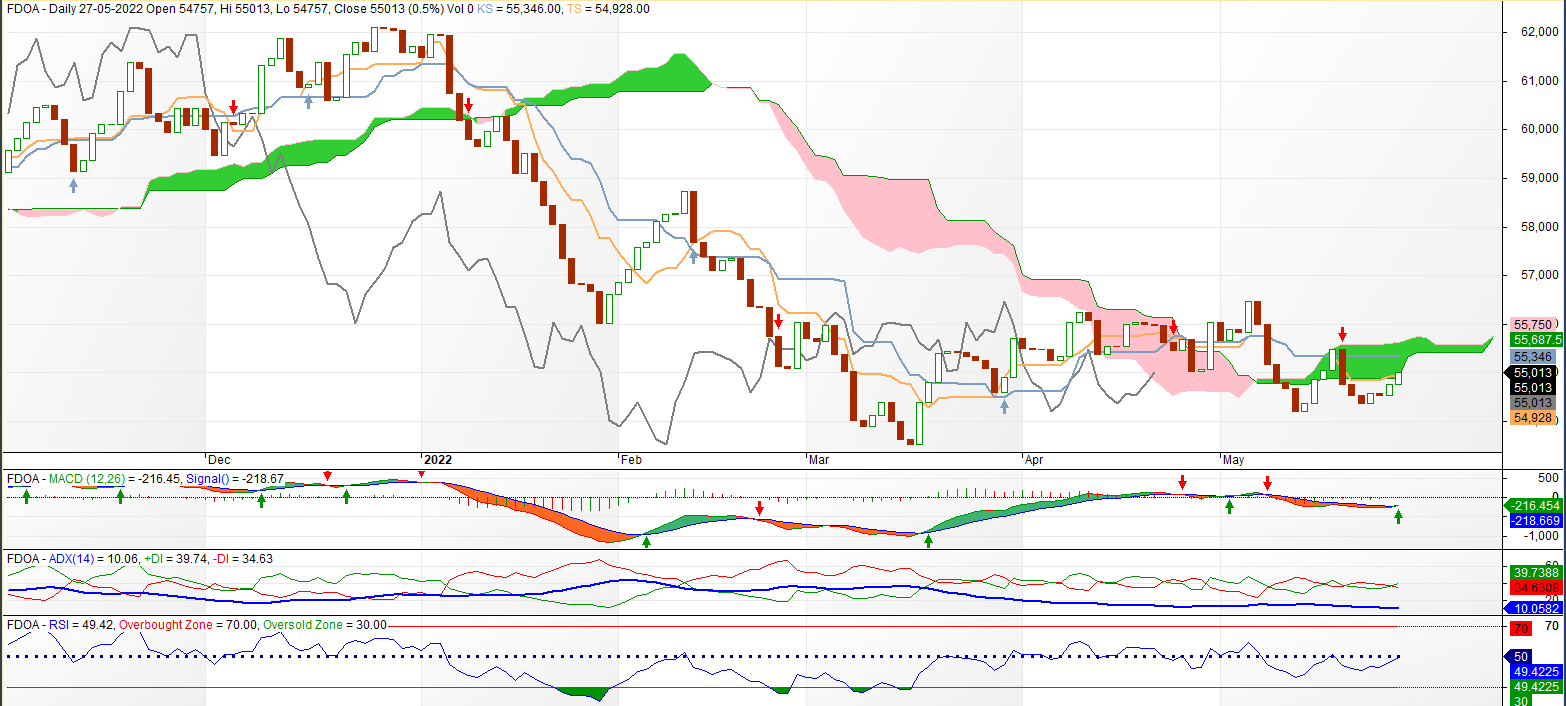1566x706 pixels.
Task: Click the 2022 year label on time axis
Action: (x=438, y=460)
